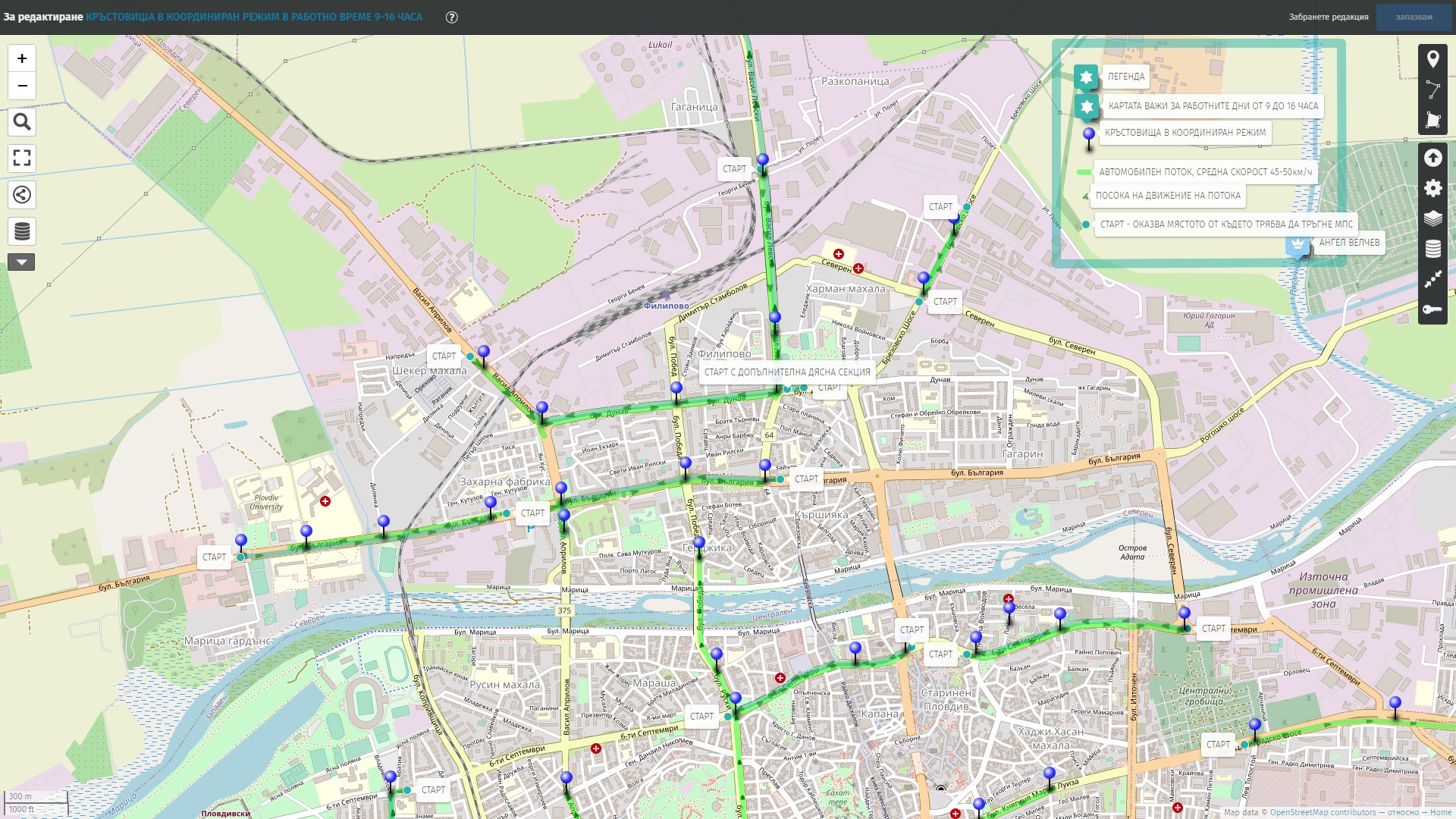Open the permissions key icon
The width and height of the screenshot is (1456, 819).
[x=1432, y=309]
